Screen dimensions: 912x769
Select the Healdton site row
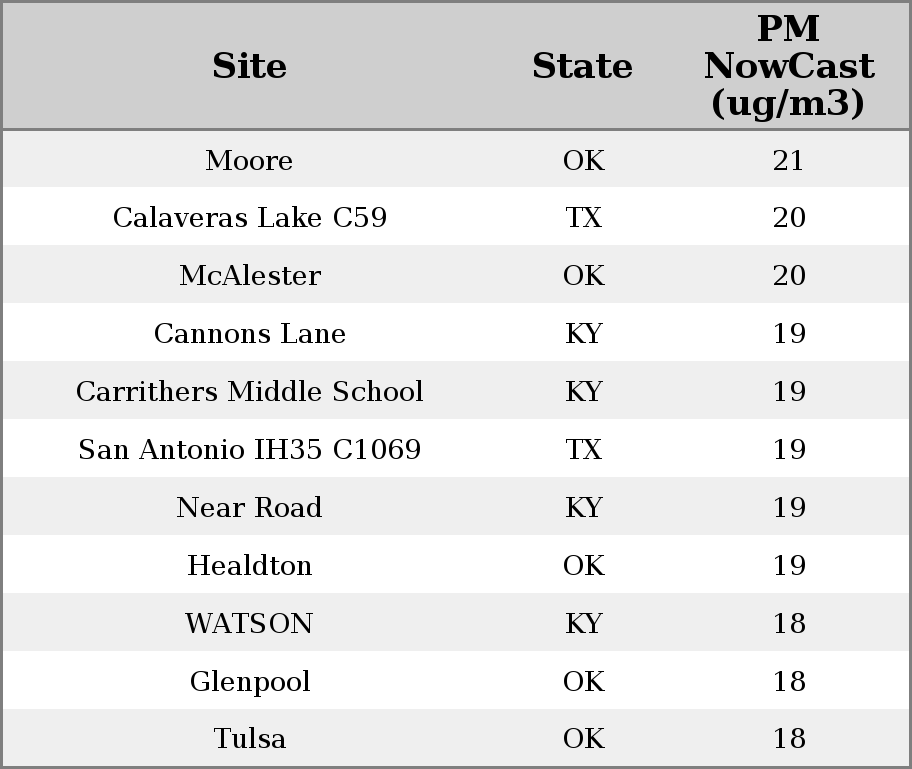pyautogui.click(x=456, y=564)
